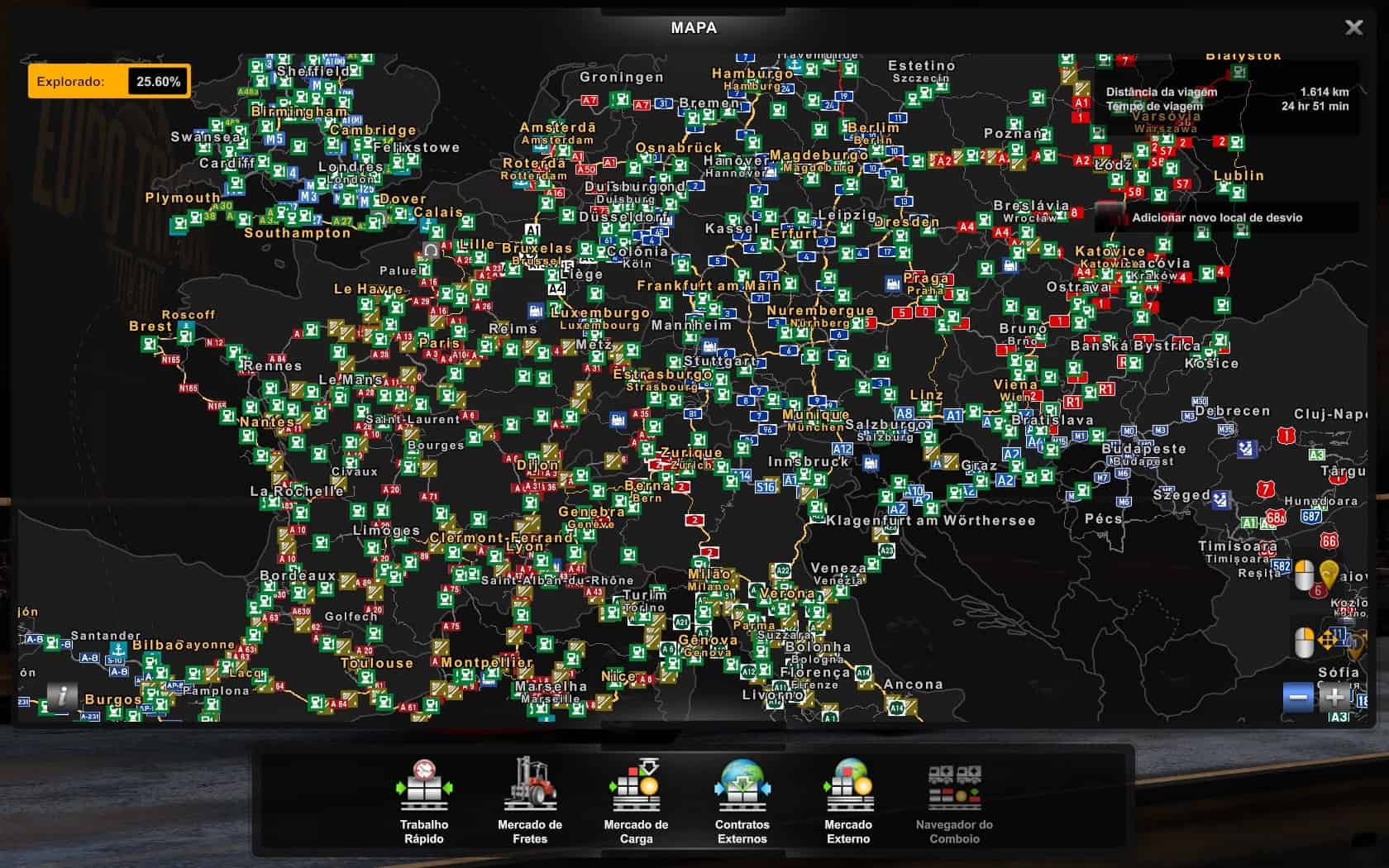Click the Explorado 25.60% indicator

pos(109,81)
